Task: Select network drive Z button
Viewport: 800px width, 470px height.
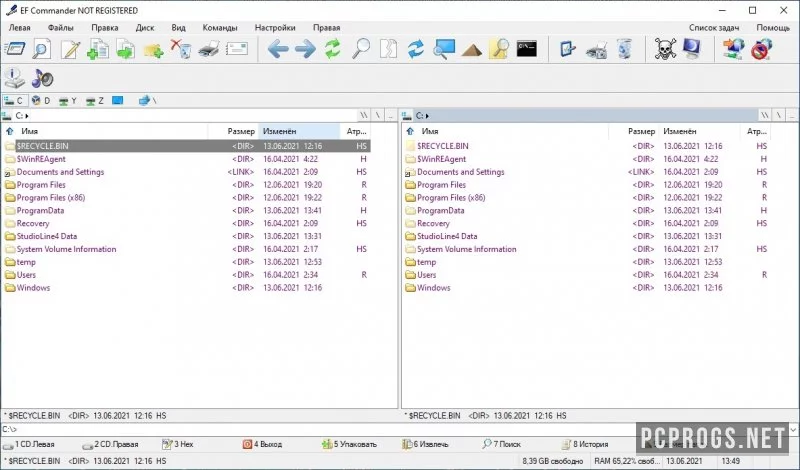Action: [x=95, y=101]
